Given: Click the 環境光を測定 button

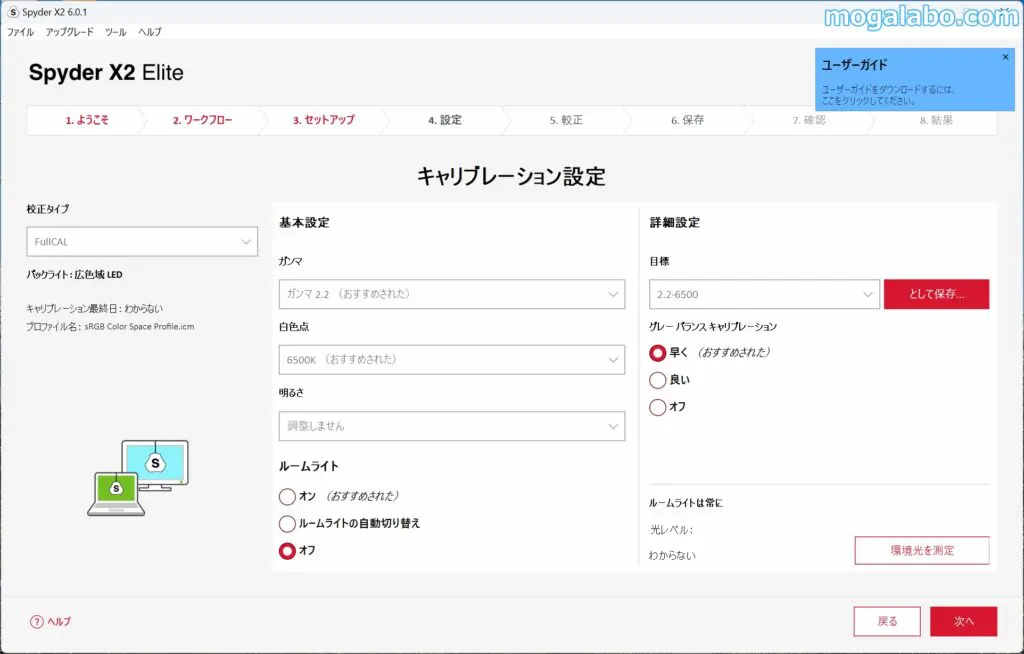Looking at the screenshot, I should tap(921, 551).
